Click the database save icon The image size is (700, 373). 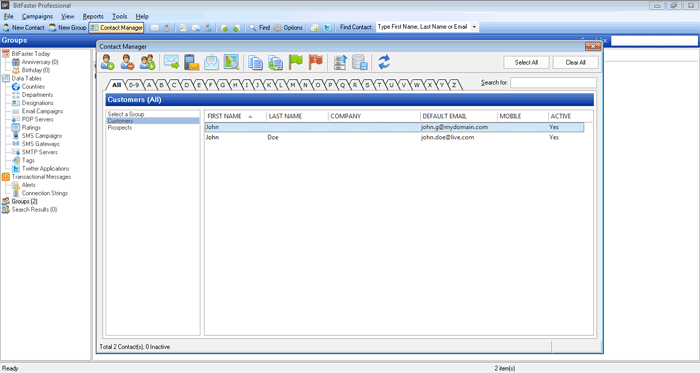click(x=360, y=62)
